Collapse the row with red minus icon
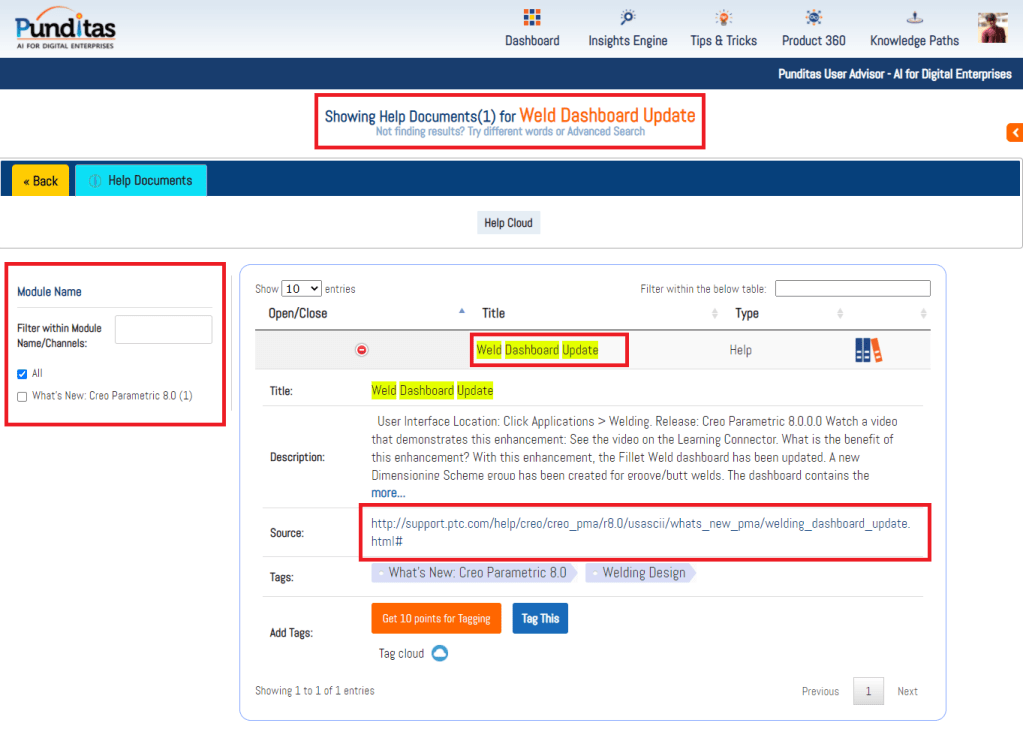Screen dimensions: 1023x732 tap(362, 350)
